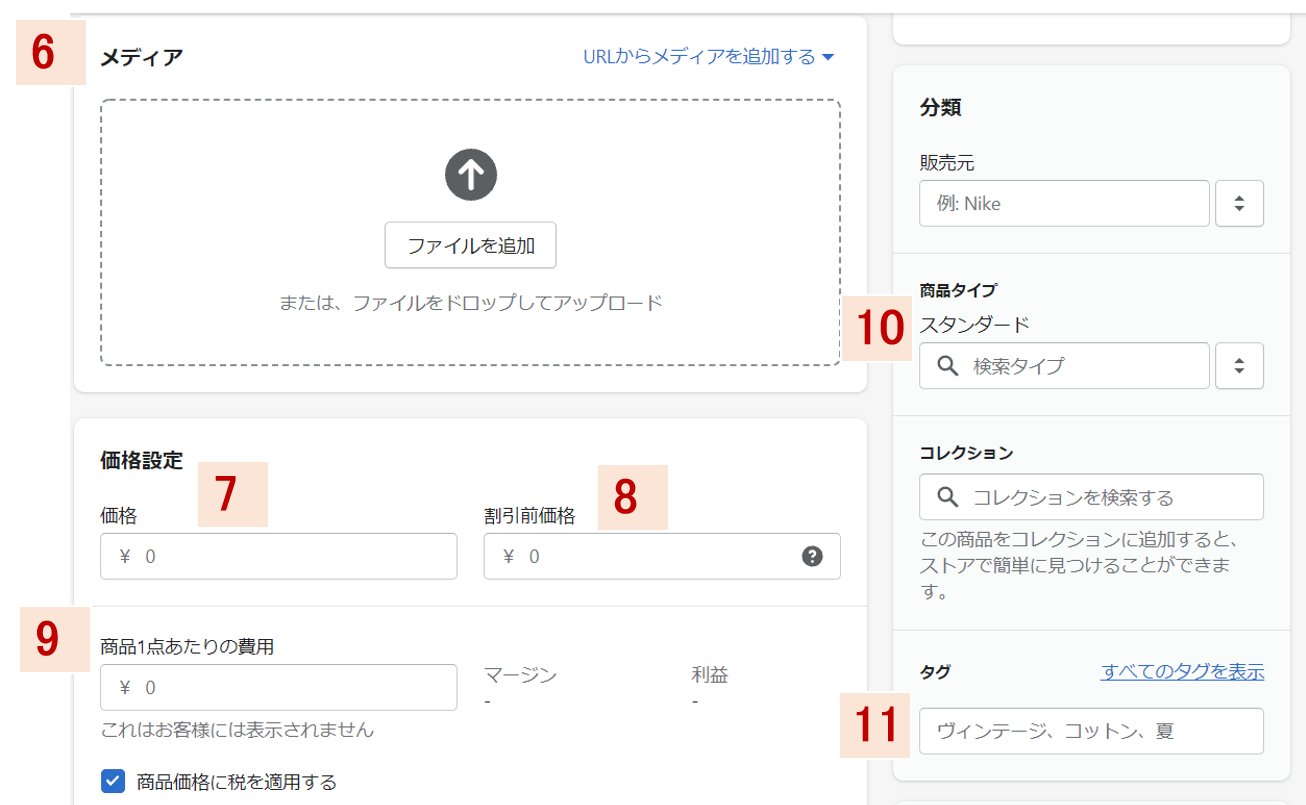
Task: Click the ファイルを追加 button
Action: (470, 246)
